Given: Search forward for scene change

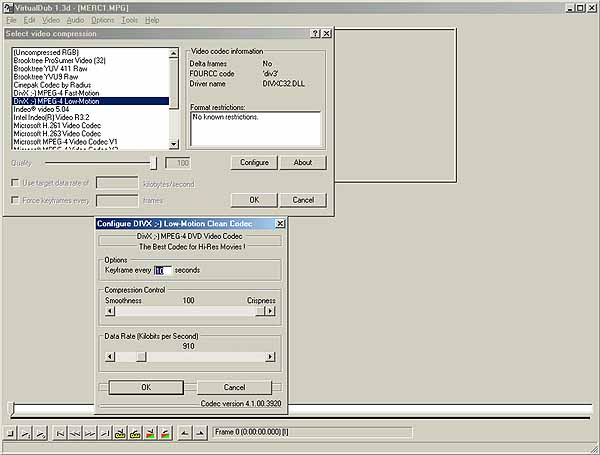Looking at the screenshot, I should [x=165, y=434].
